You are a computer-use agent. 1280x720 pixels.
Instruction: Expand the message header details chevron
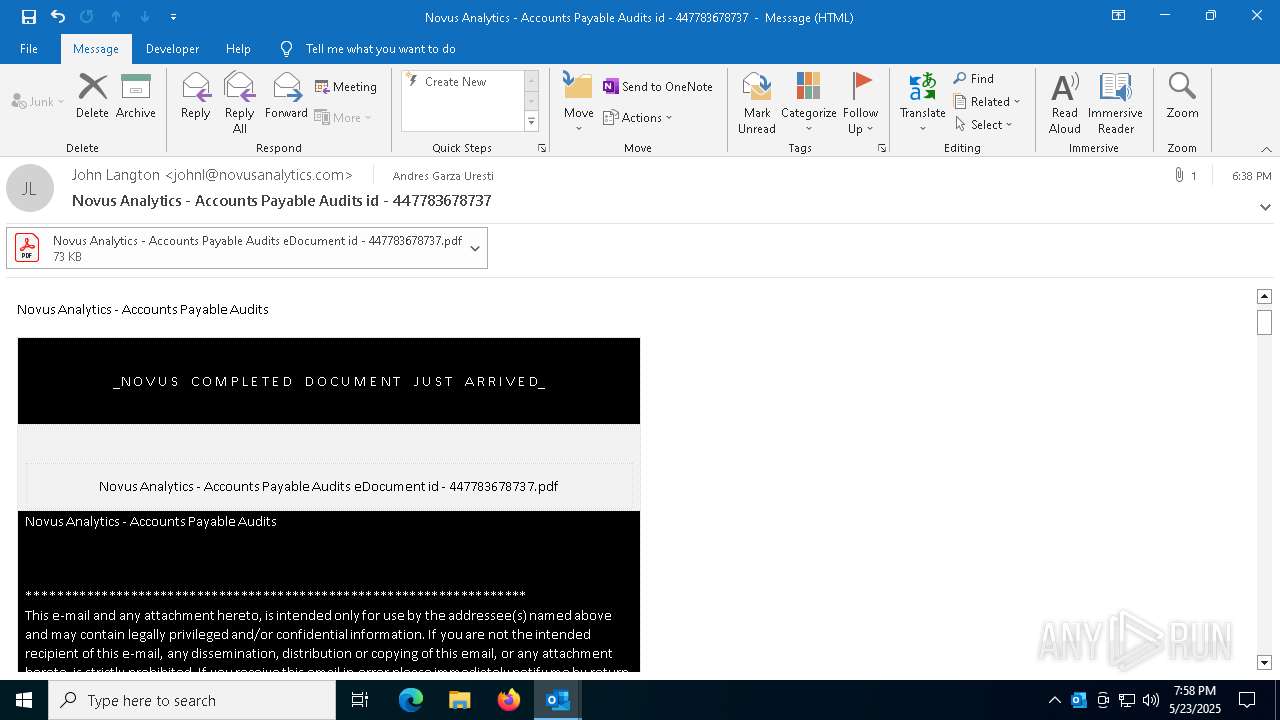coord(1265,208)
